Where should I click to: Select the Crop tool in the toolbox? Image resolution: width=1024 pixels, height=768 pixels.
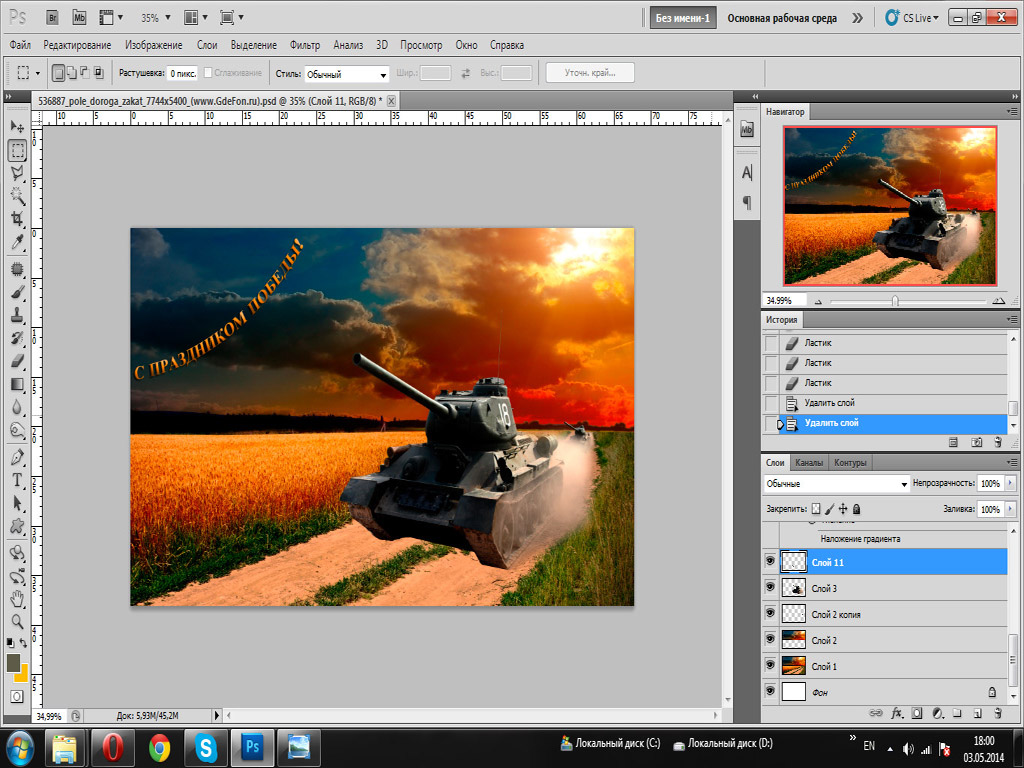pyautogui.click(x=17, y=219)
